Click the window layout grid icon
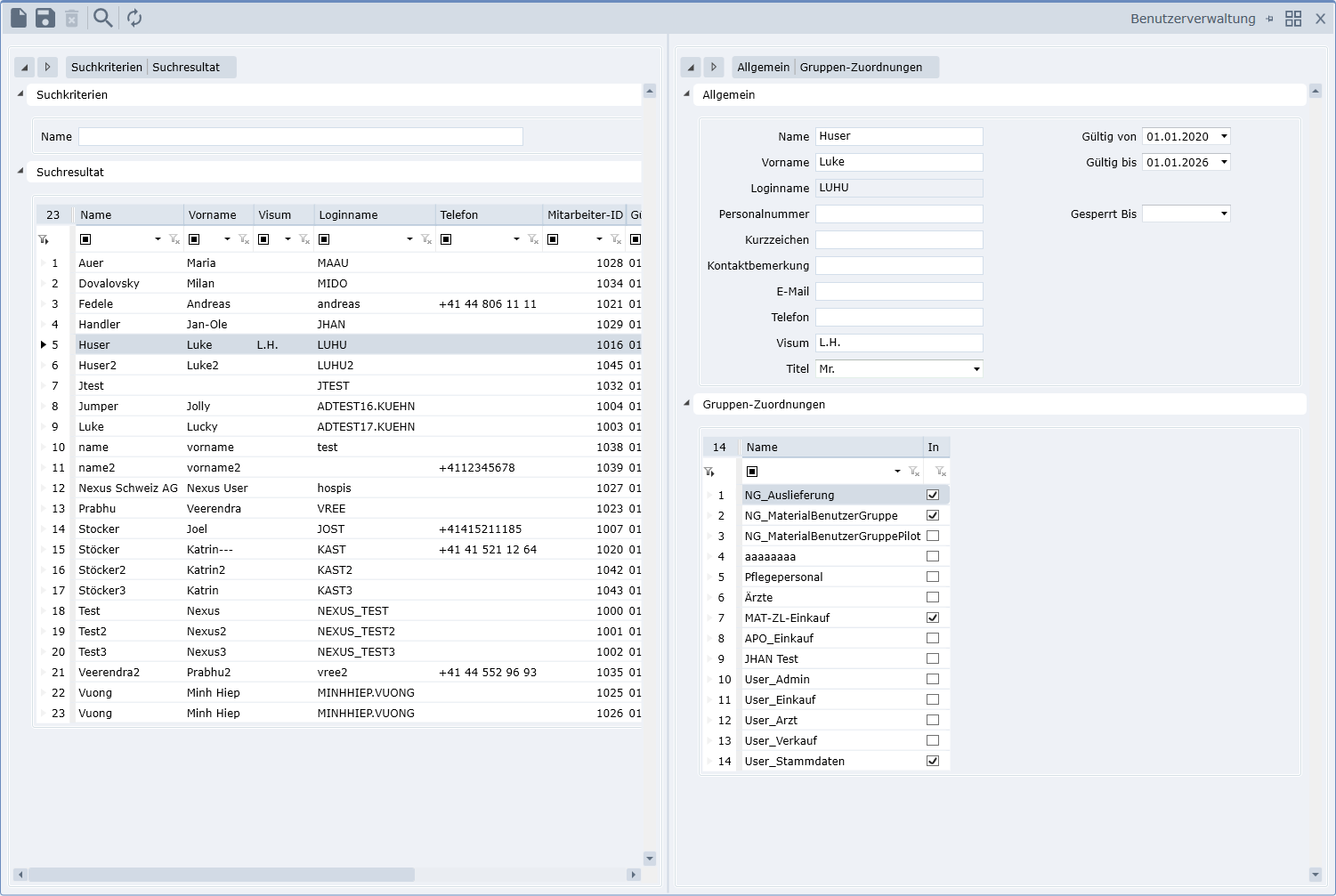Screen dimensions: 1336x896 (1293, 19)
